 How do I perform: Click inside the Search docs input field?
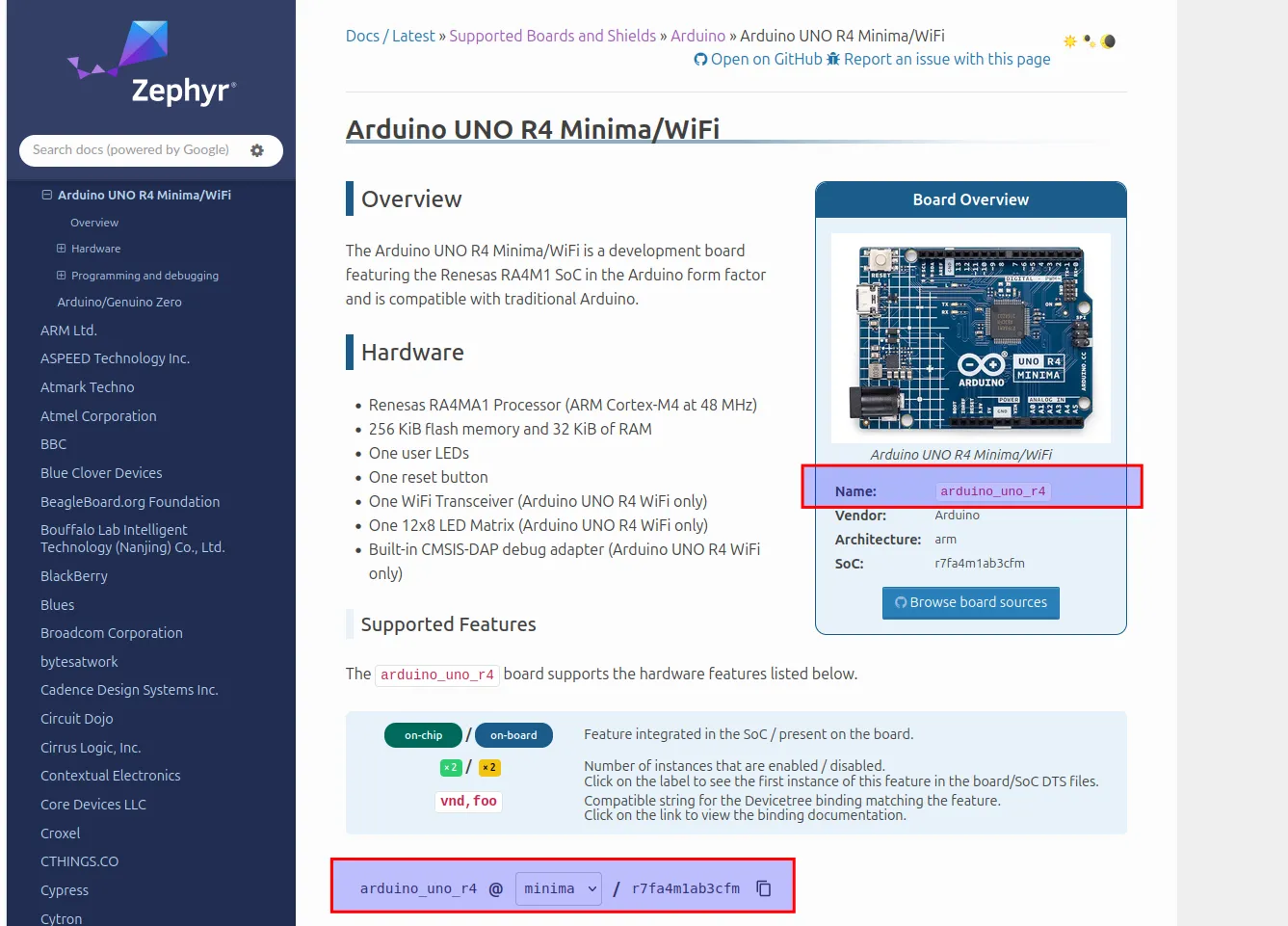coord(135,150)
